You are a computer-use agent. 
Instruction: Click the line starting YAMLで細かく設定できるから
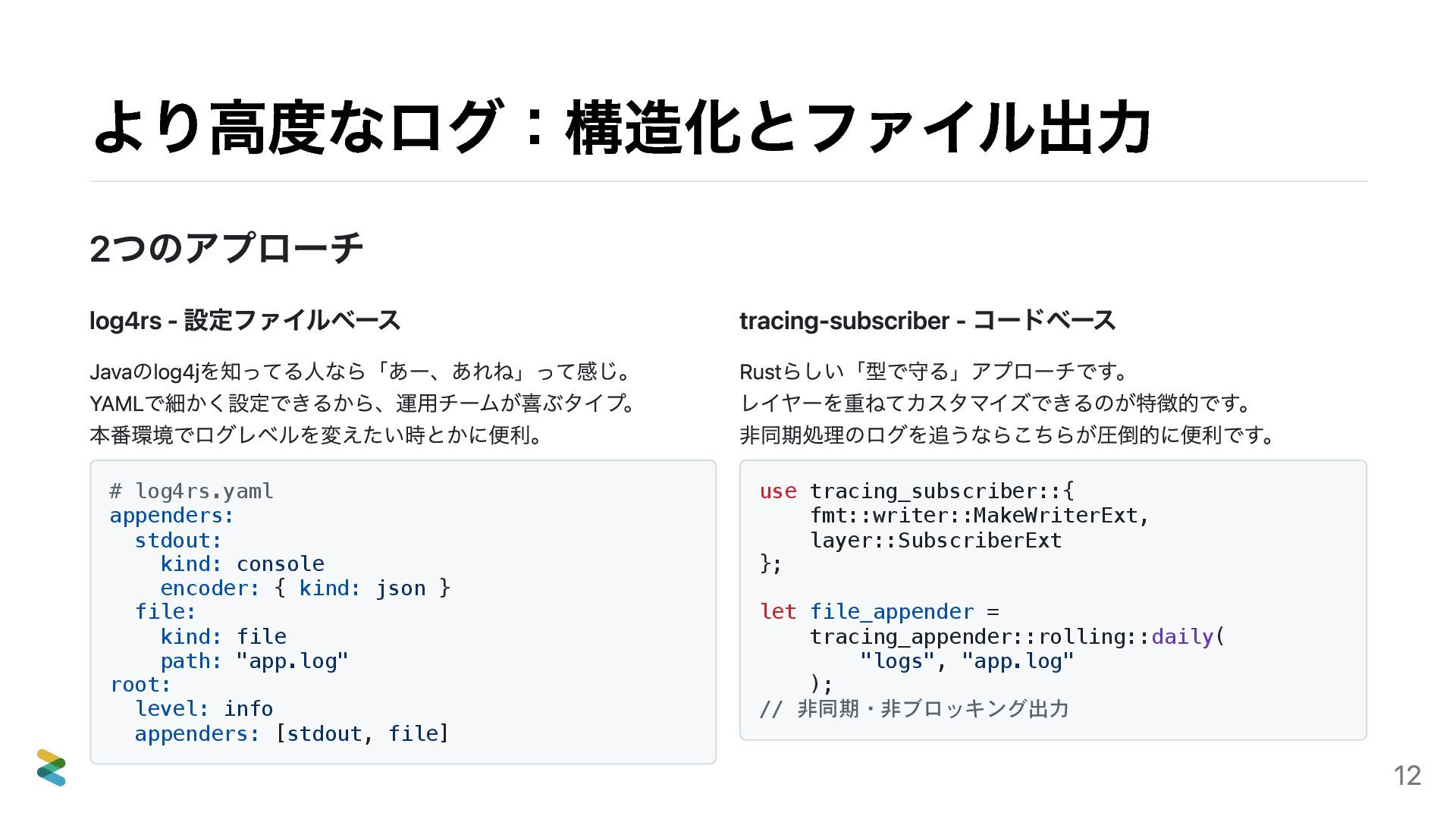coord(364,403)
